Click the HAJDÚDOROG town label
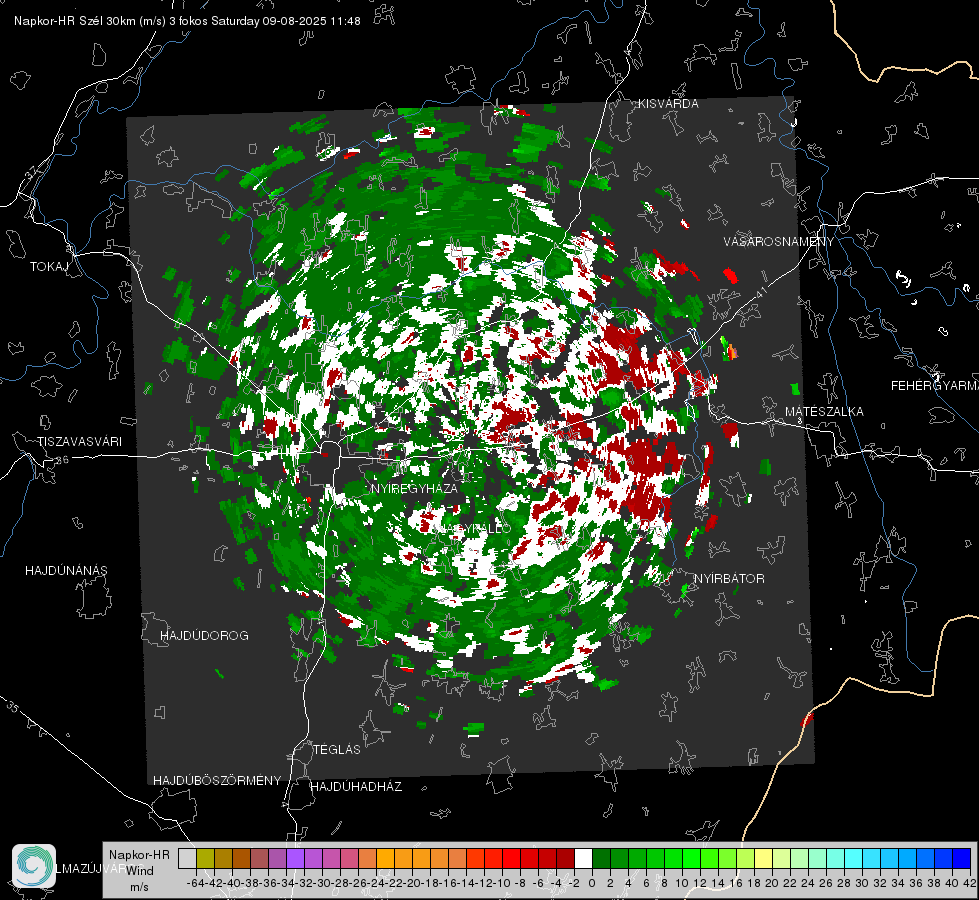979x900 pixels. pyautogui.click(x=204, y=636)
